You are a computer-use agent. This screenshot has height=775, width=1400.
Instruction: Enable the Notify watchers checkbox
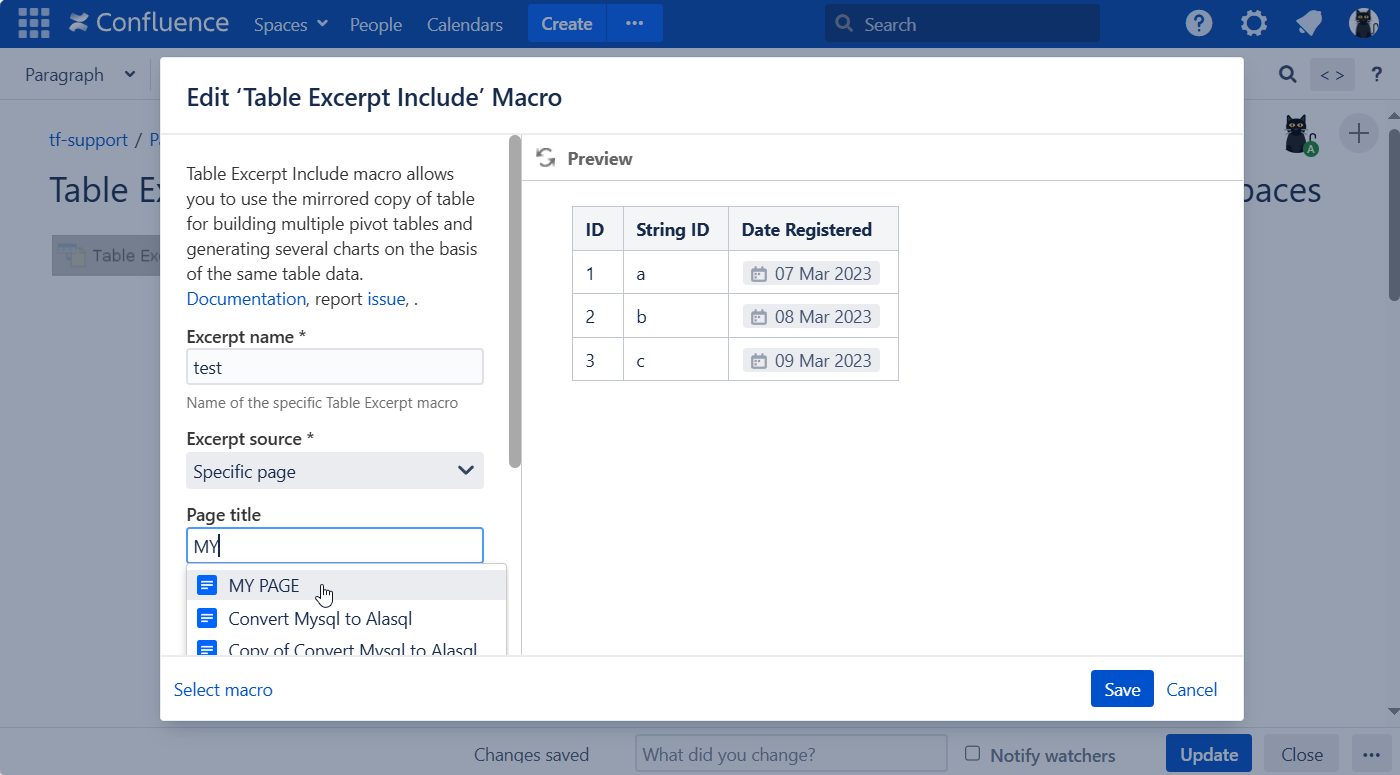click(972, 754)
